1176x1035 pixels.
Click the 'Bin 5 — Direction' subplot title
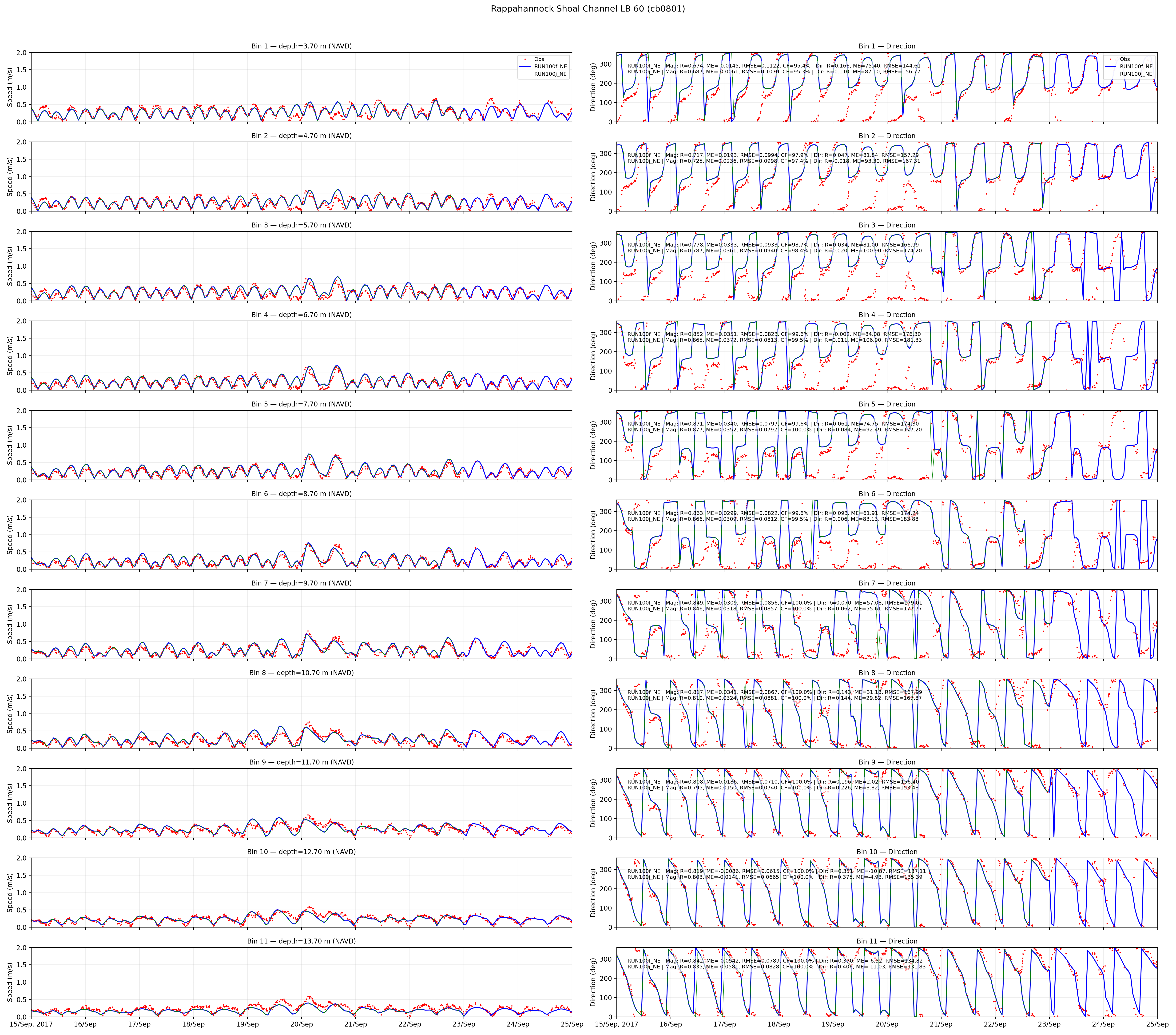(x=887, y=404)
